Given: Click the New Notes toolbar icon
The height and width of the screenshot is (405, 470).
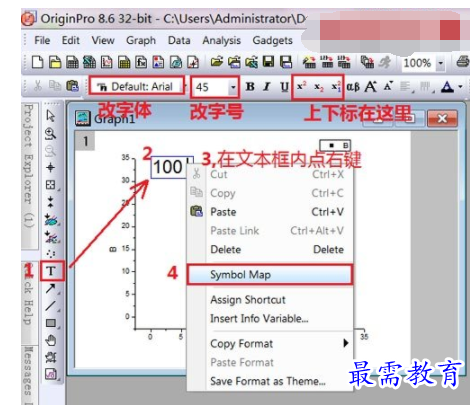Looking at the screenshot, I should [x=176, y=62].
